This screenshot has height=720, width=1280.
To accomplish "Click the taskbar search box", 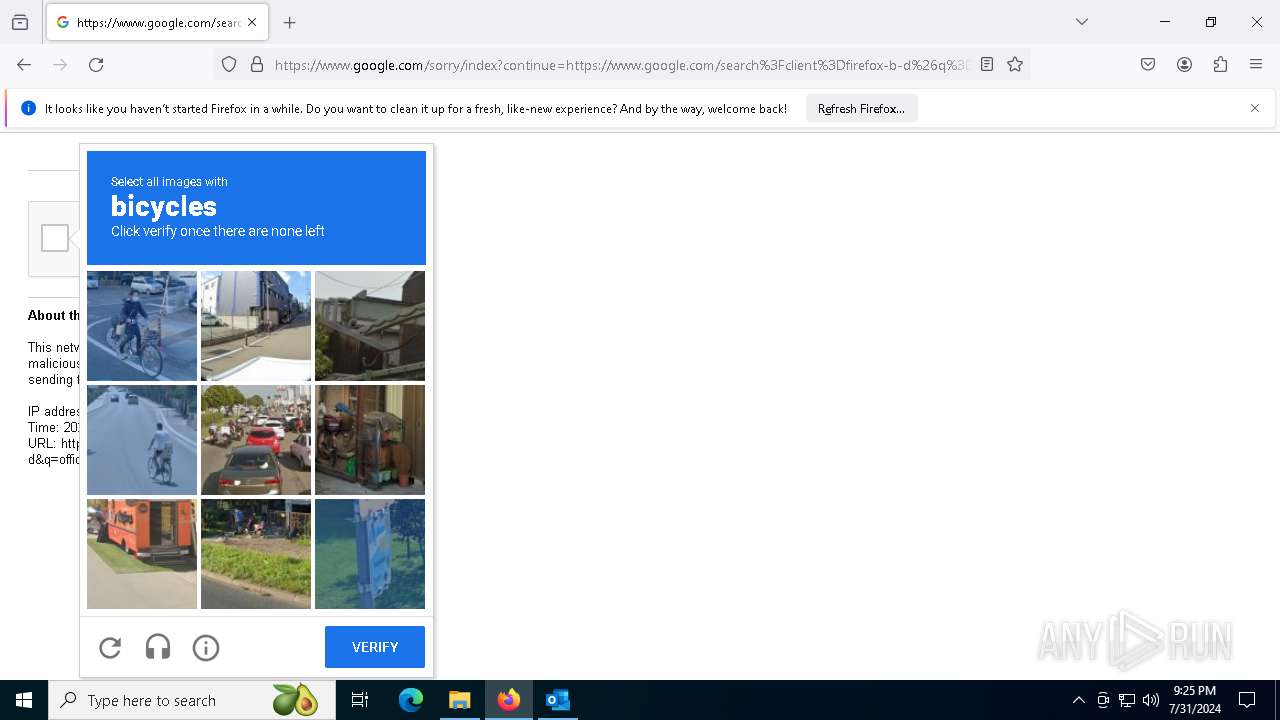I will coord(192,700).
